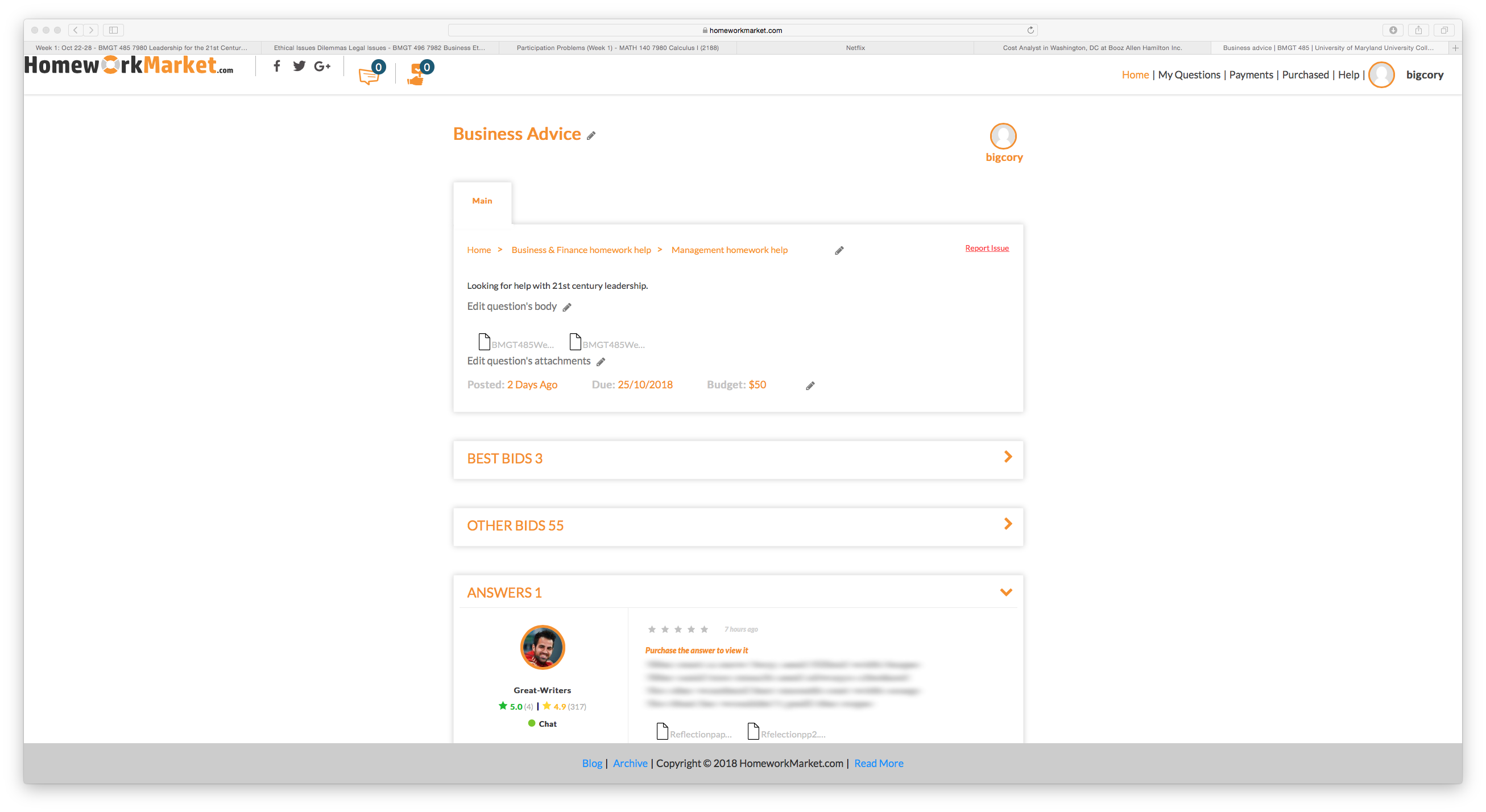
Task: Click the bigcory name below question avatar
Action: click(x=1004, y=158)
